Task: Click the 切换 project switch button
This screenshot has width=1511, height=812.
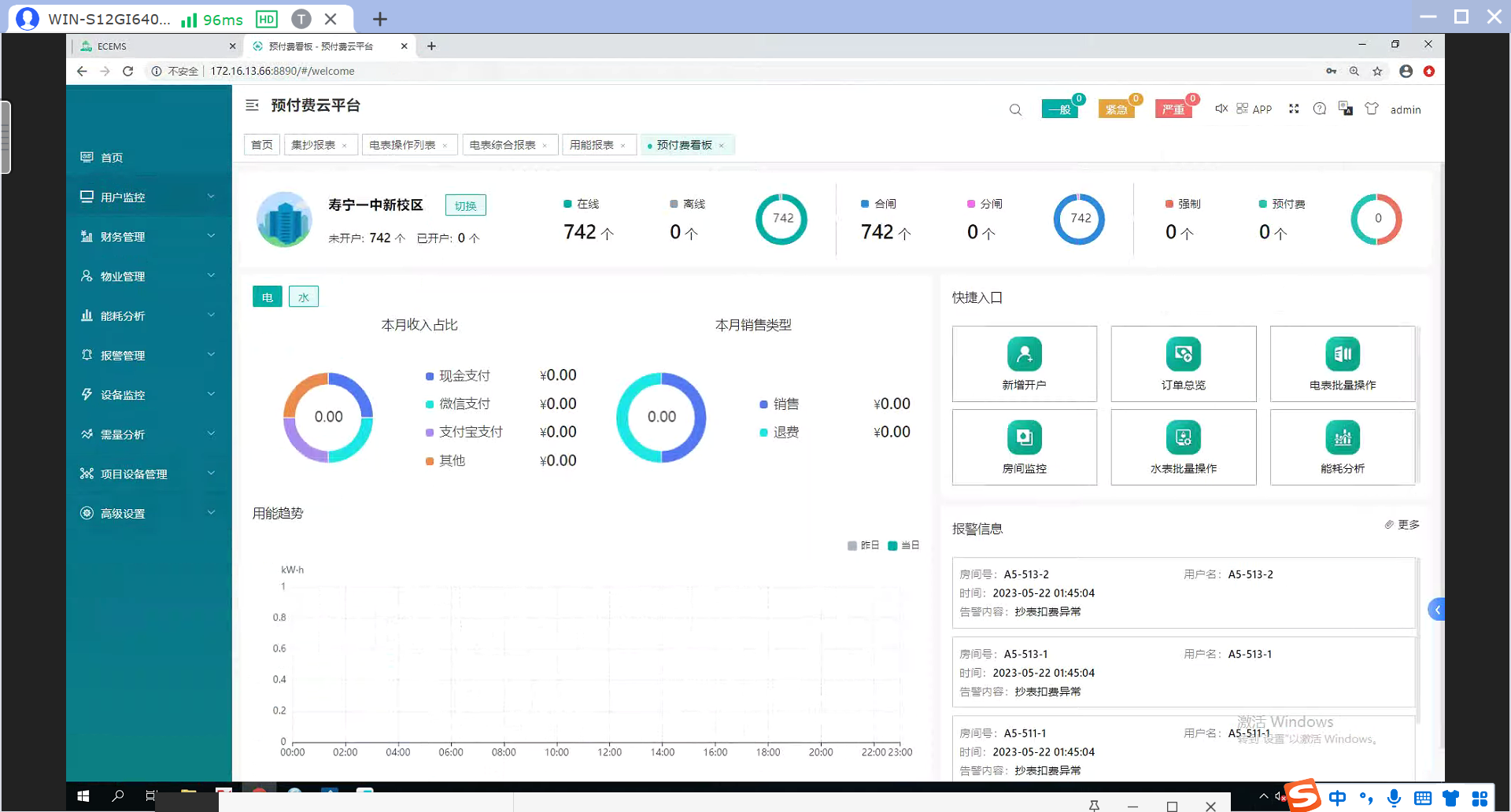Action: pyautogui.click(x=465, y=205)
